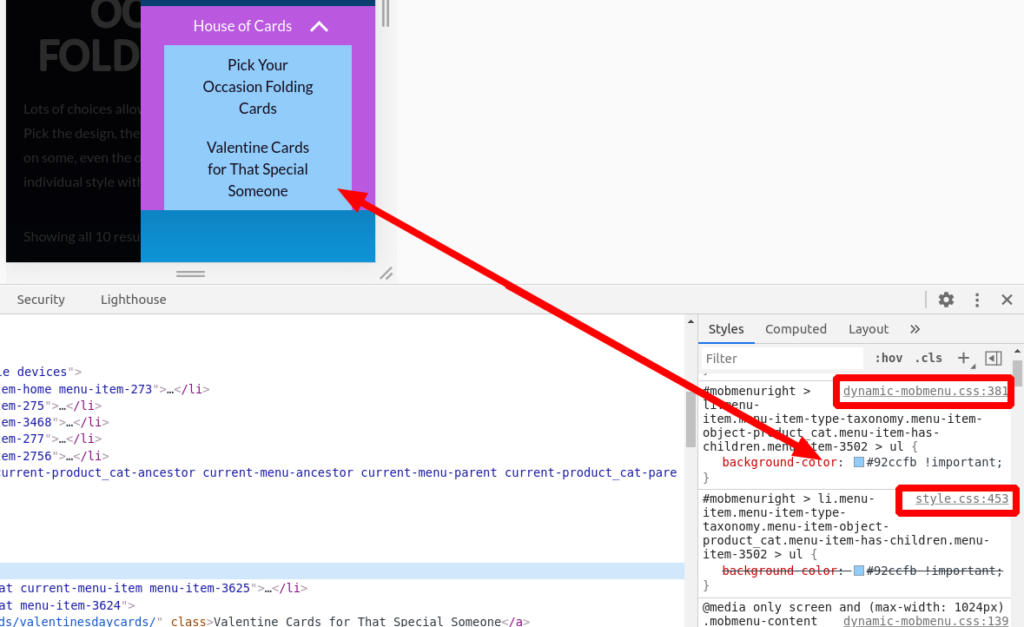Select the Styles tab
The height and width of the screenshot is (627, 1024).
(726, 329)
